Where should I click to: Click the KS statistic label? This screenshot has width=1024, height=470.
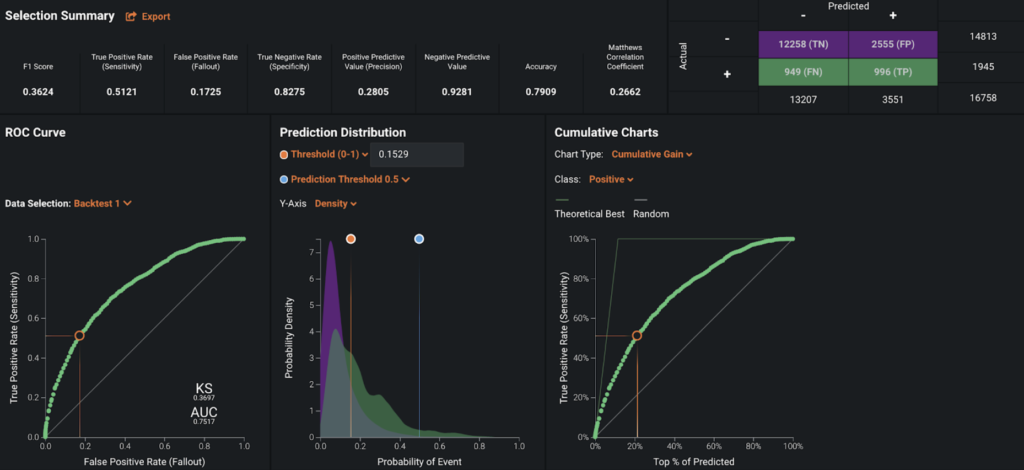pos(204,388)
